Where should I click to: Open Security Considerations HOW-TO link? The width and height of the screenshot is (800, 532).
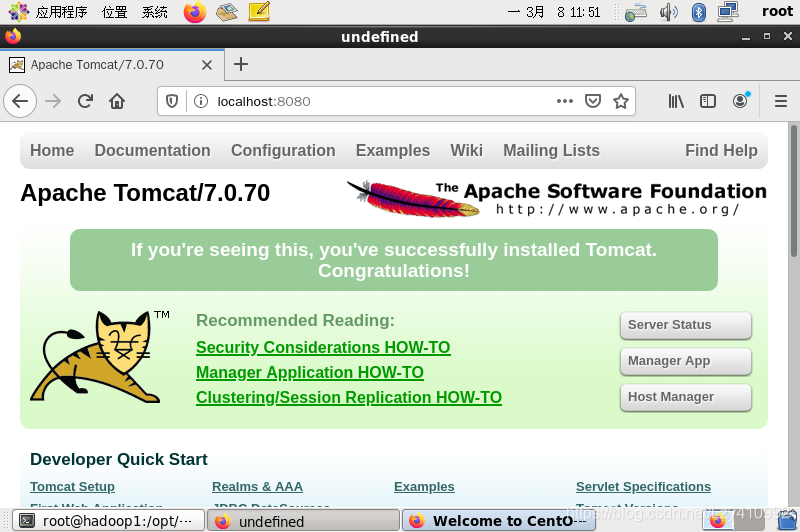point(323,347)
